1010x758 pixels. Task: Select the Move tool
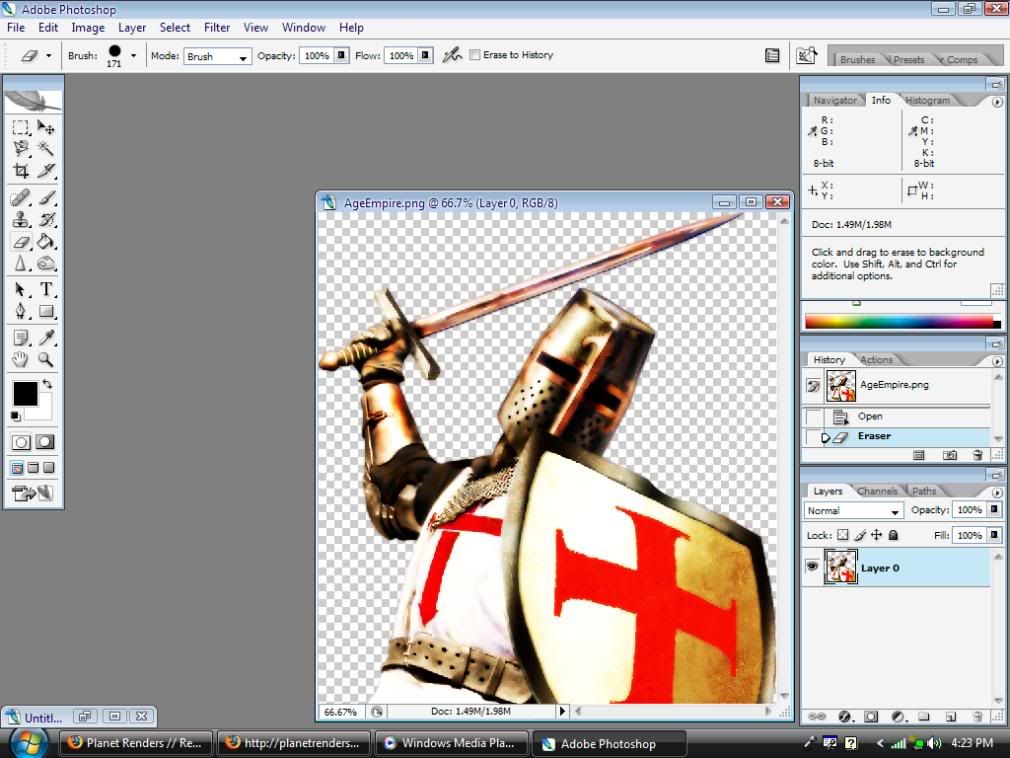click(x=46, y=128)
